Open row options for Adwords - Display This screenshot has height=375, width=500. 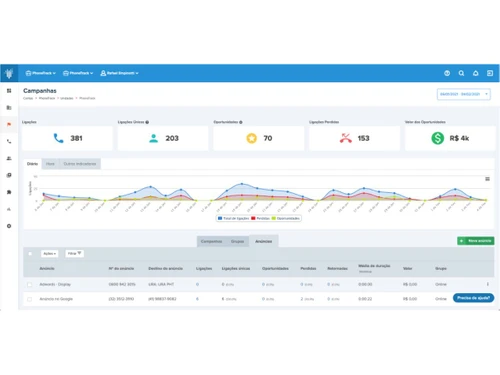tap(488, 284)
